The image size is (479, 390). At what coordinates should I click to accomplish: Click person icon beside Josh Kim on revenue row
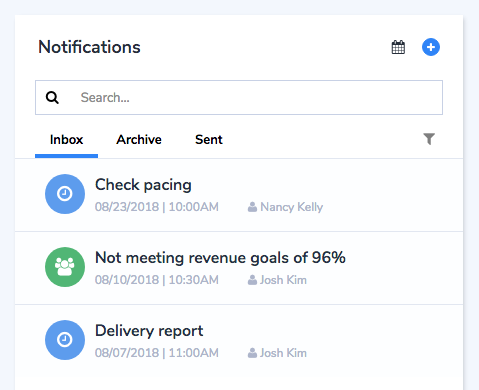point(252,280)
